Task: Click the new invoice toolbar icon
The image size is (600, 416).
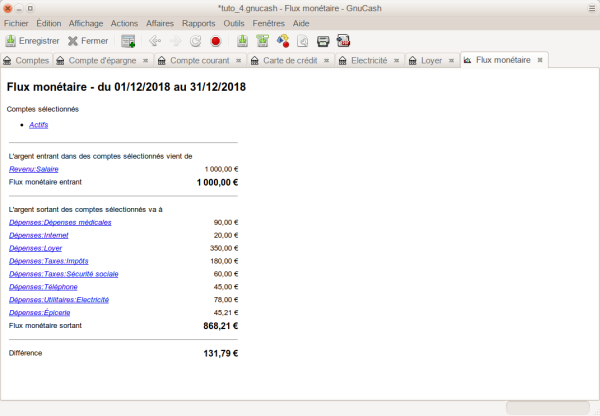Action: 128,41
